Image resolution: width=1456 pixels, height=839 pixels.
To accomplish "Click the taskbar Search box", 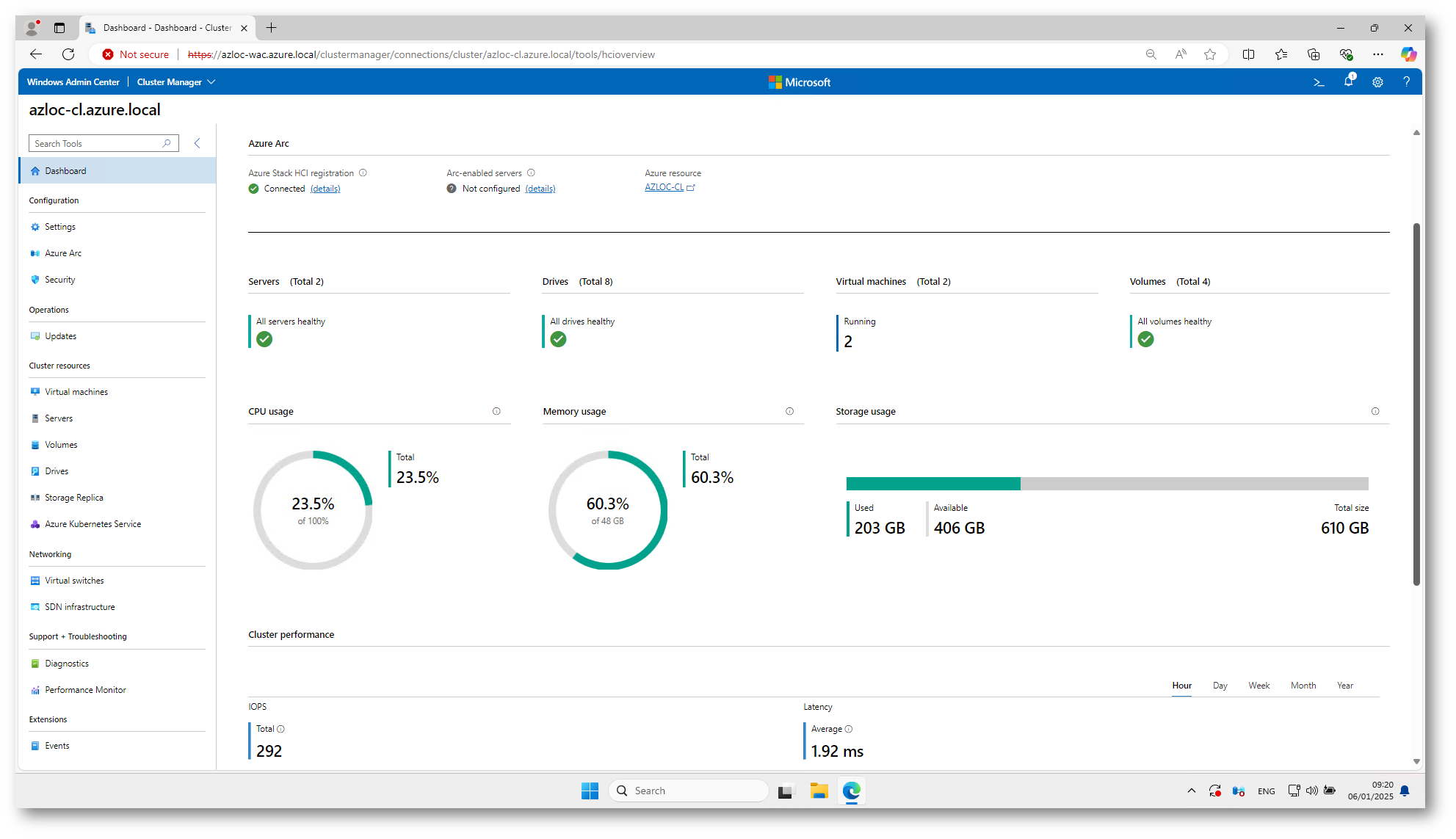I will [689, 791].
